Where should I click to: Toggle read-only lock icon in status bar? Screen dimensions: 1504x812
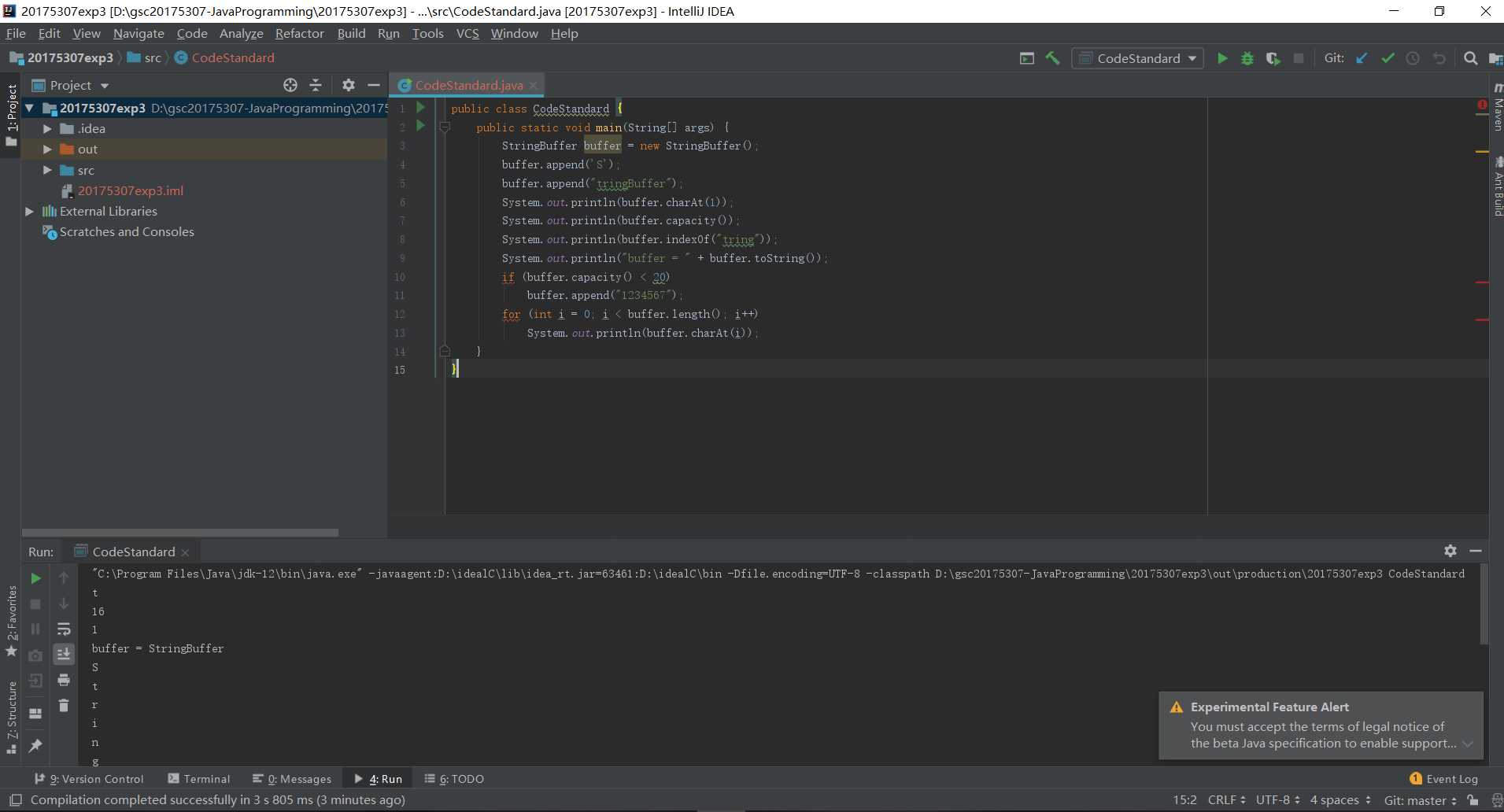[x=1473, y=800]
